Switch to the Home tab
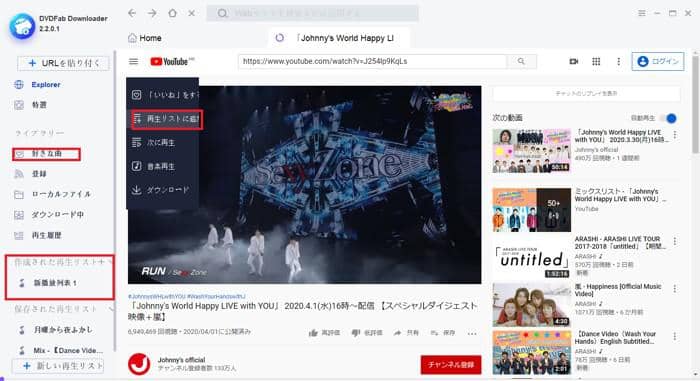Image resolution: width=700 pixels, height=381 pixels. click(x=145, y=38)
